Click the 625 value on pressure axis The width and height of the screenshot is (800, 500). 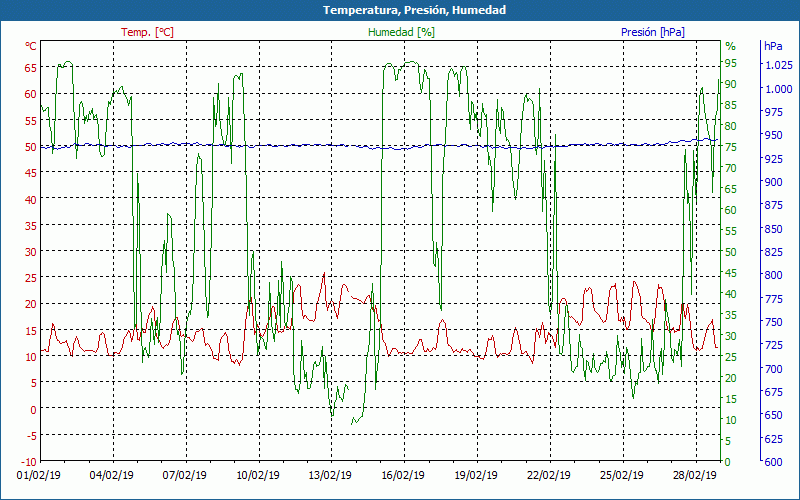point(773,438)
